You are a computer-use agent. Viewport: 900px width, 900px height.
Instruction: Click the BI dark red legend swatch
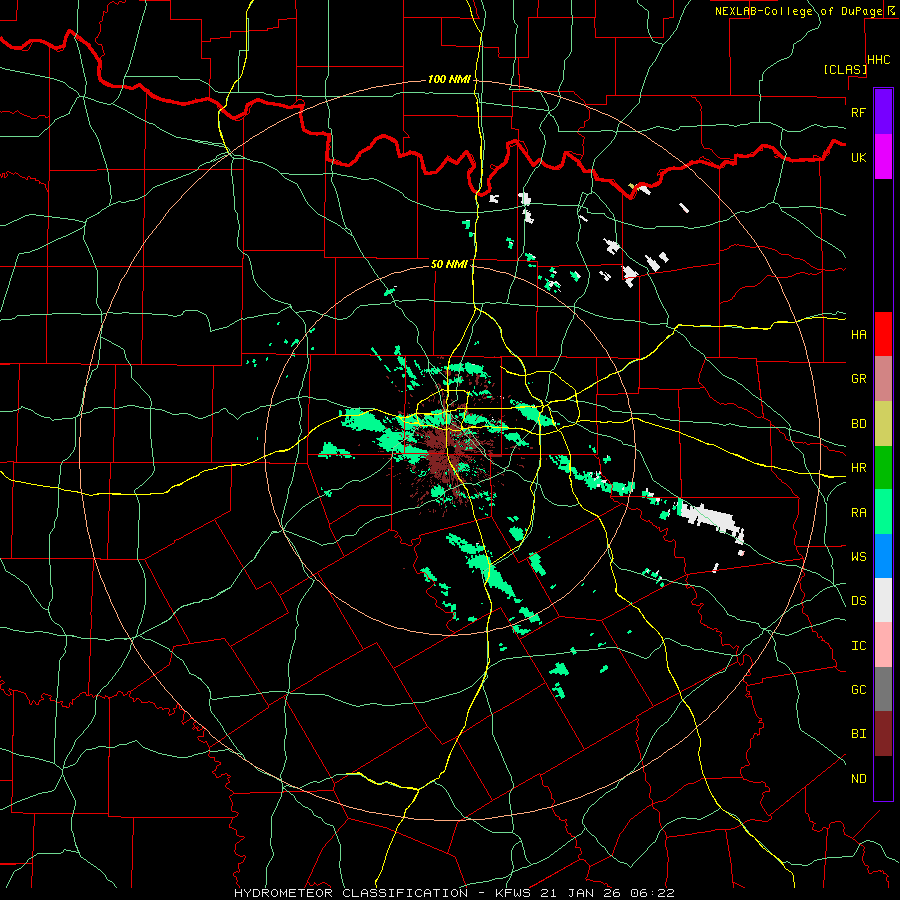point(883,734)
